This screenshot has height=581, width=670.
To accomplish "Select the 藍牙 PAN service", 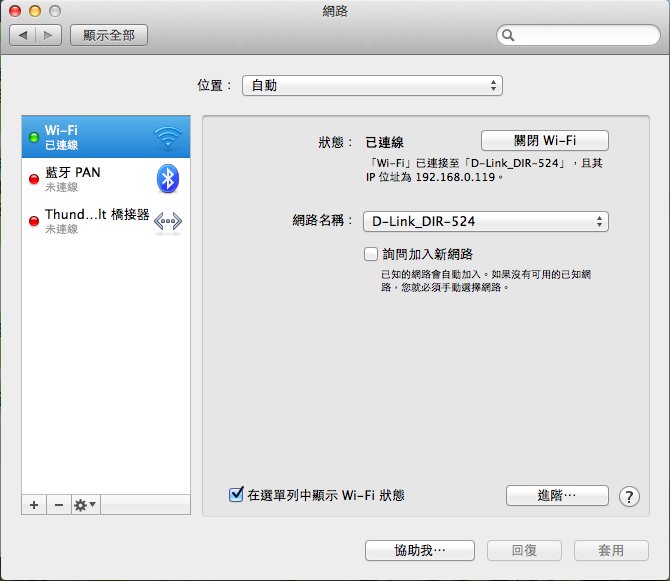I will [x=106, y=179].
